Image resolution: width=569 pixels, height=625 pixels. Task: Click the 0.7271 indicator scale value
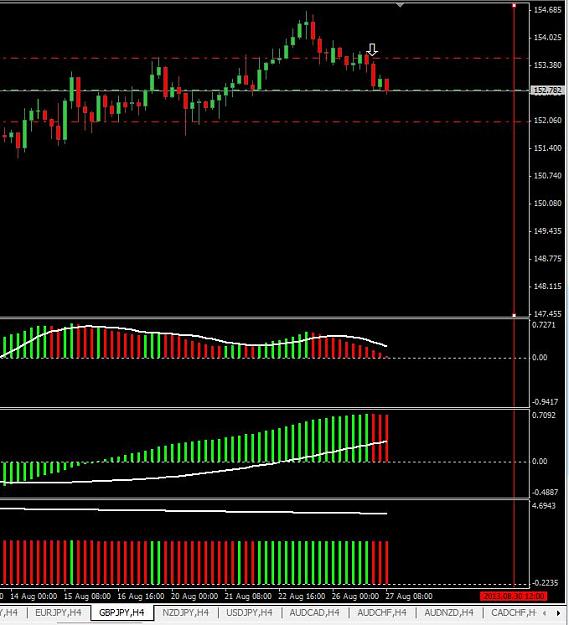pyautogui.click(x=543, y=325)
